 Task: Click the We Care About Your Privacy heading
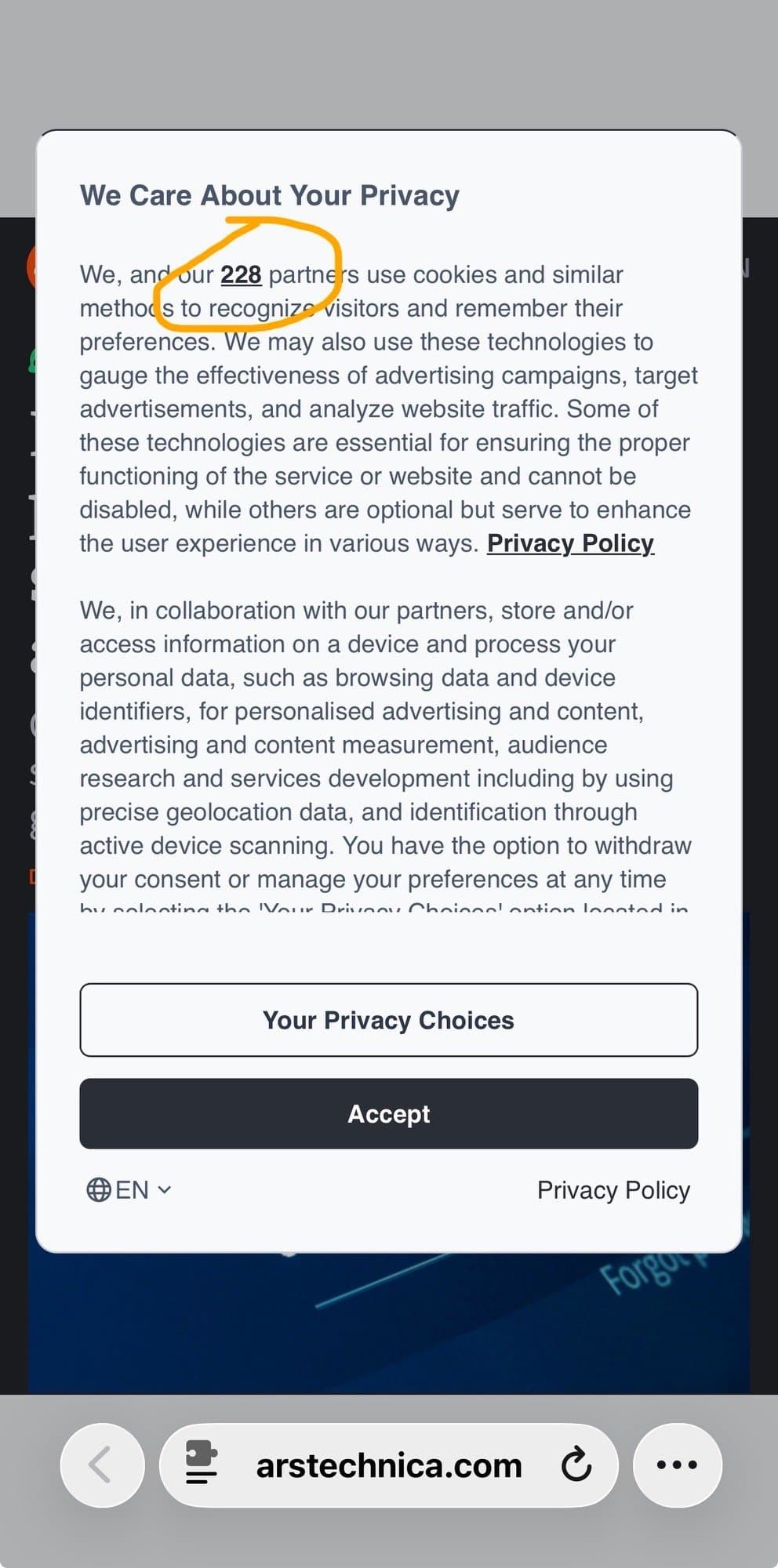(270, 195)
